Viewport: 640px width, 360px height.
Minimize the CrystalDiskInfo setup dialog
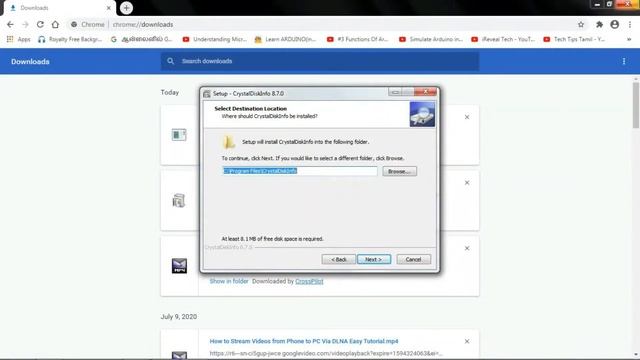(395, 92)
